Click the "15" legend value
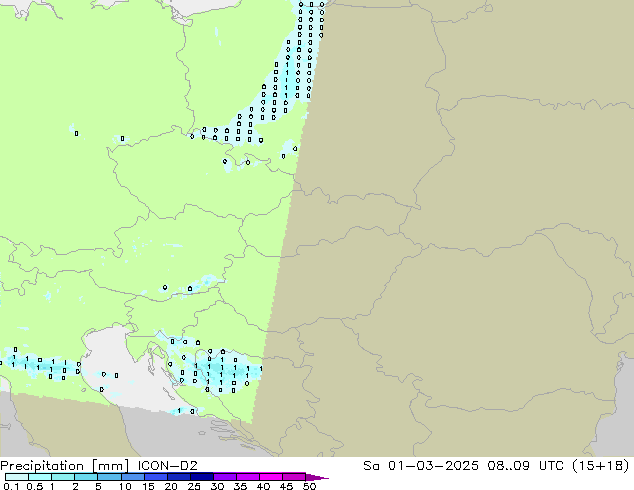Image resolution: width=634 pixels, height=490 pixels. tap(148, 486)
